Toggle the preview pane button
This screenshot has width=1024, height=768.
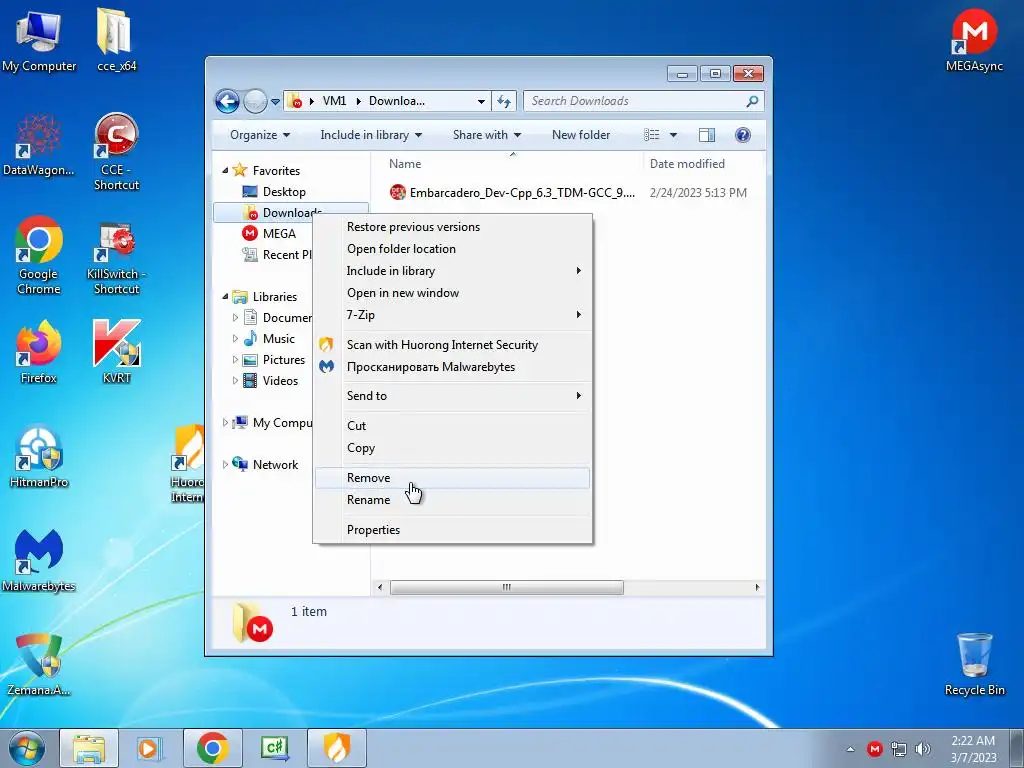pos(707,135)
